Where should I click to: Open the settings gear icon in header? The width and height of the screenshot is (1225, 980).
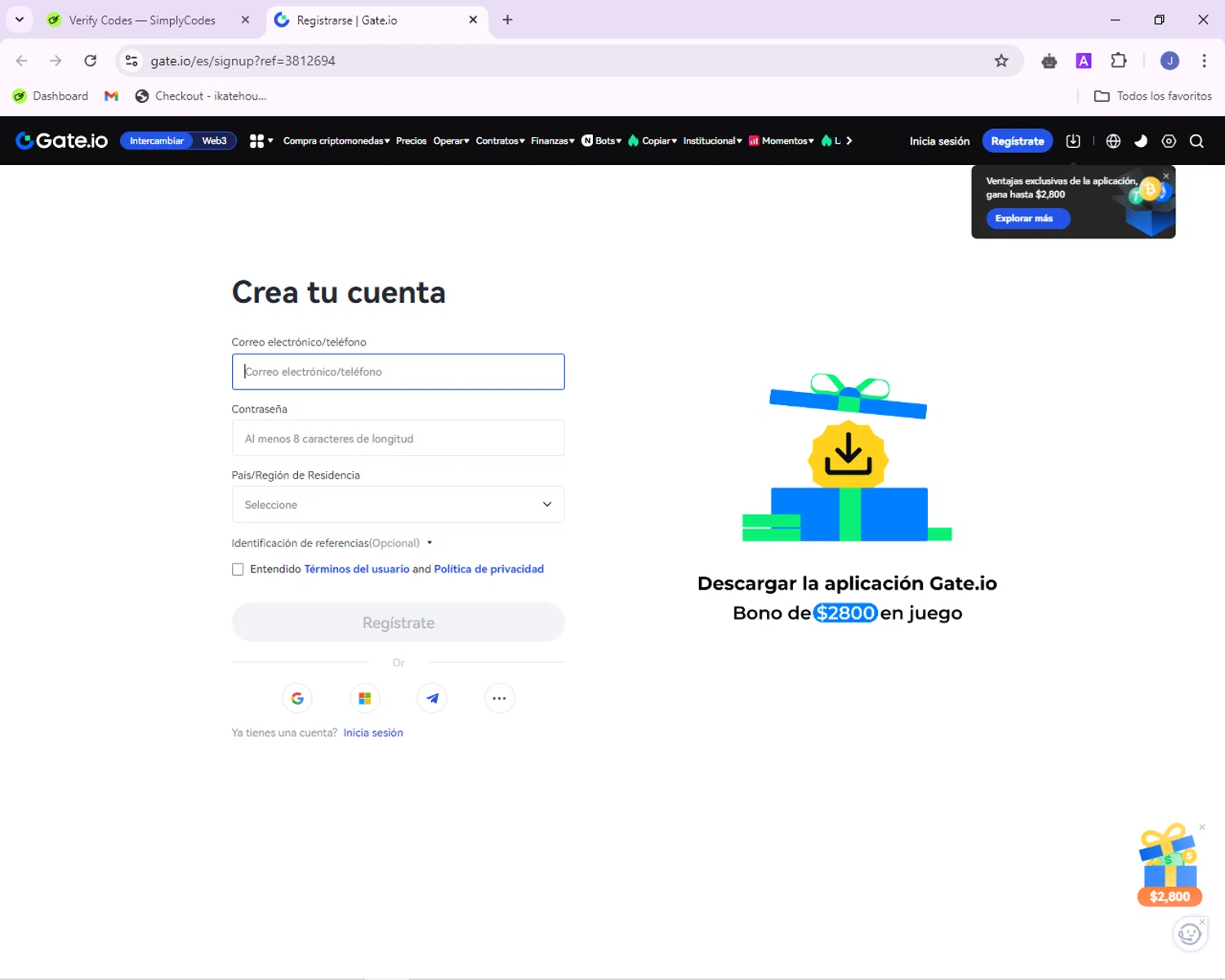[x=1169, y=140]
